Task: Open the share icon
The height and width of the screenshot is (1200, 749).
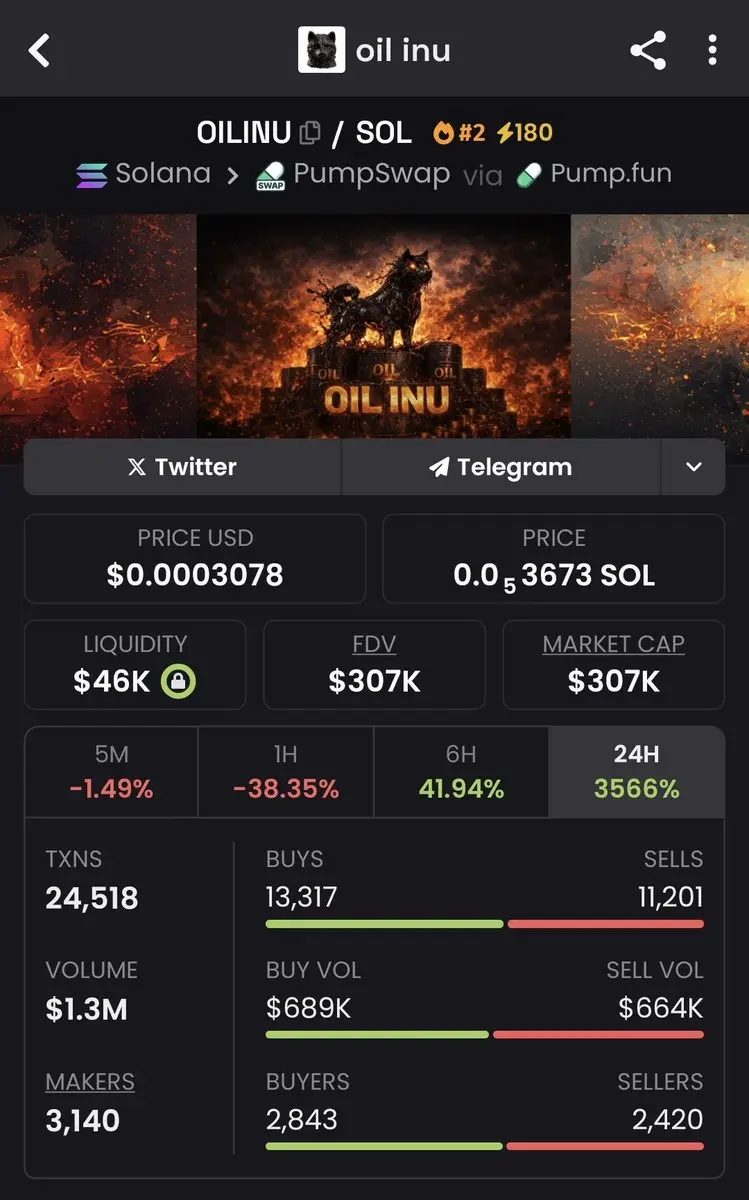Action: [648, 50]
